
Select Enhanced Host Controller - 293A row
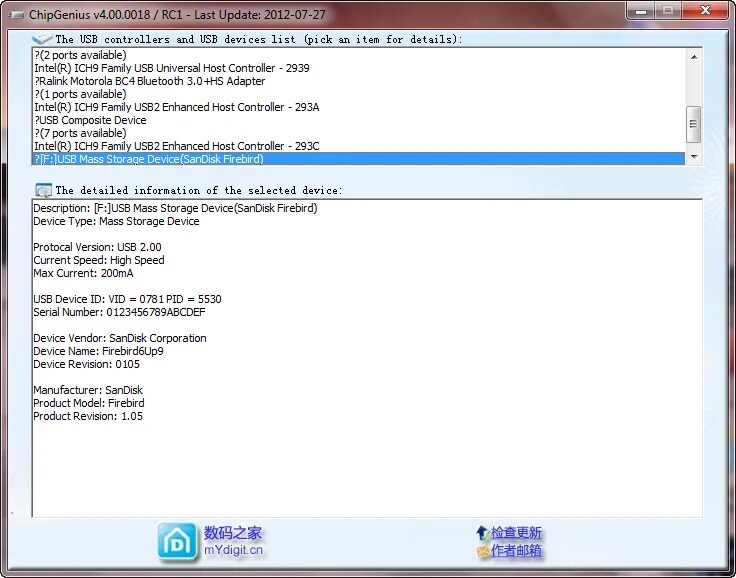tap(359, 107)
